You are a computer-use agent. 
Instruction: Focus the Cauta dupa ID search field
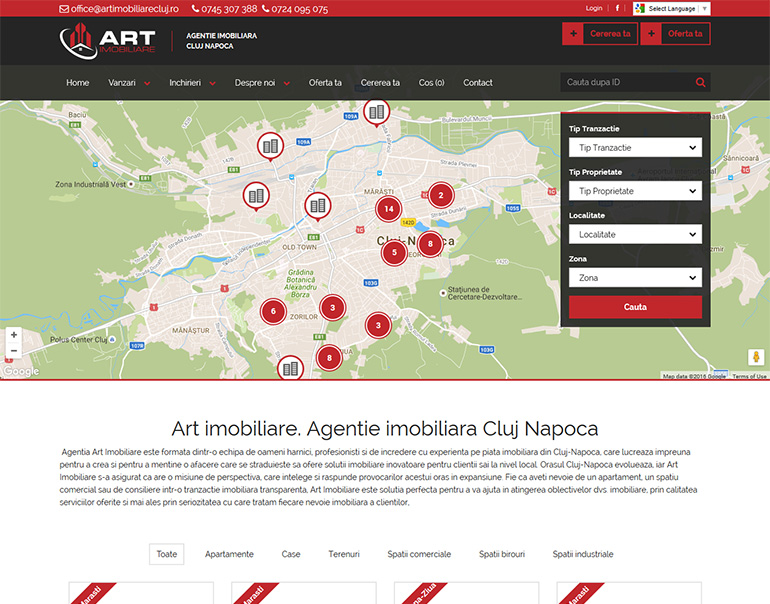point(627,82)
